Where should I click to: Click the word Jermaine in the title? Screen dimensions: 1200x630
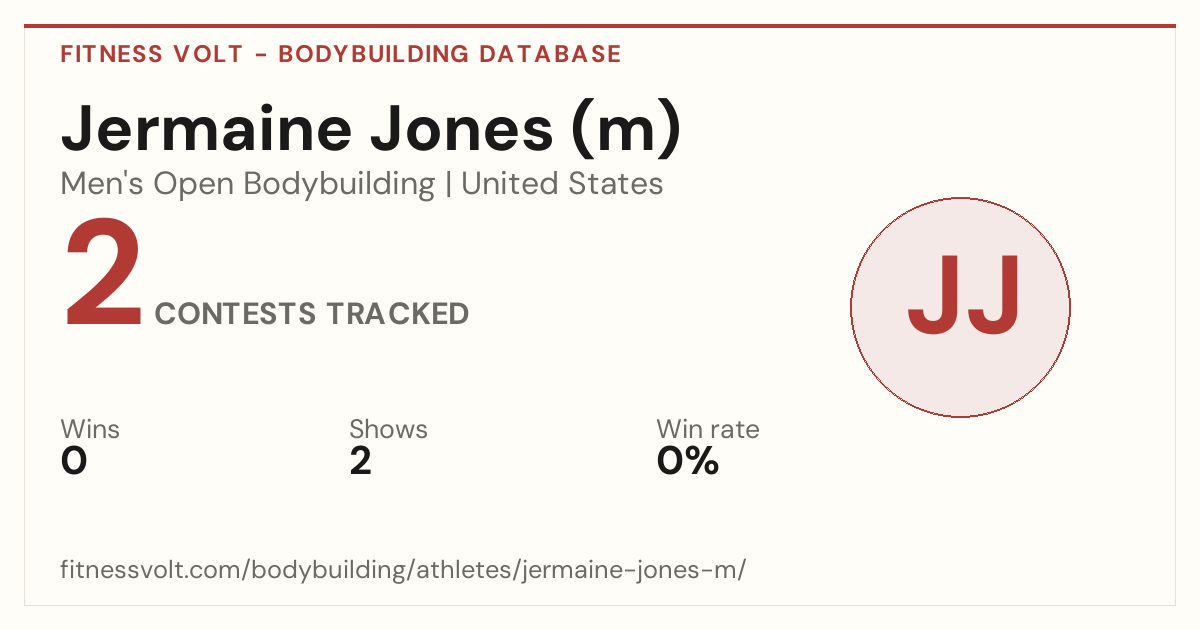[206, 129]
